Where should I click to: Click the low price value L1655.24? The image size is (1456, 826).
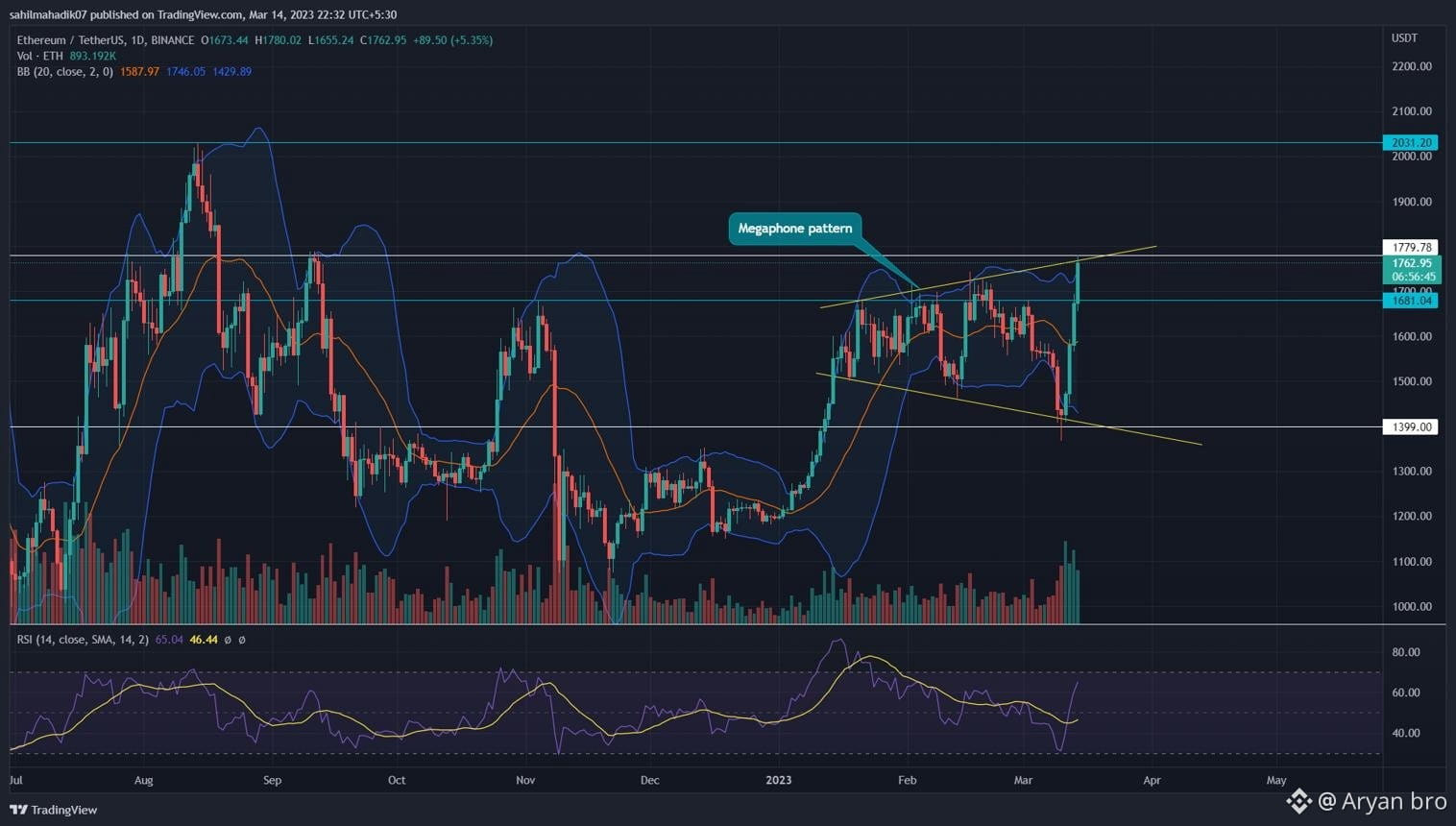click(x=330, y=40)
